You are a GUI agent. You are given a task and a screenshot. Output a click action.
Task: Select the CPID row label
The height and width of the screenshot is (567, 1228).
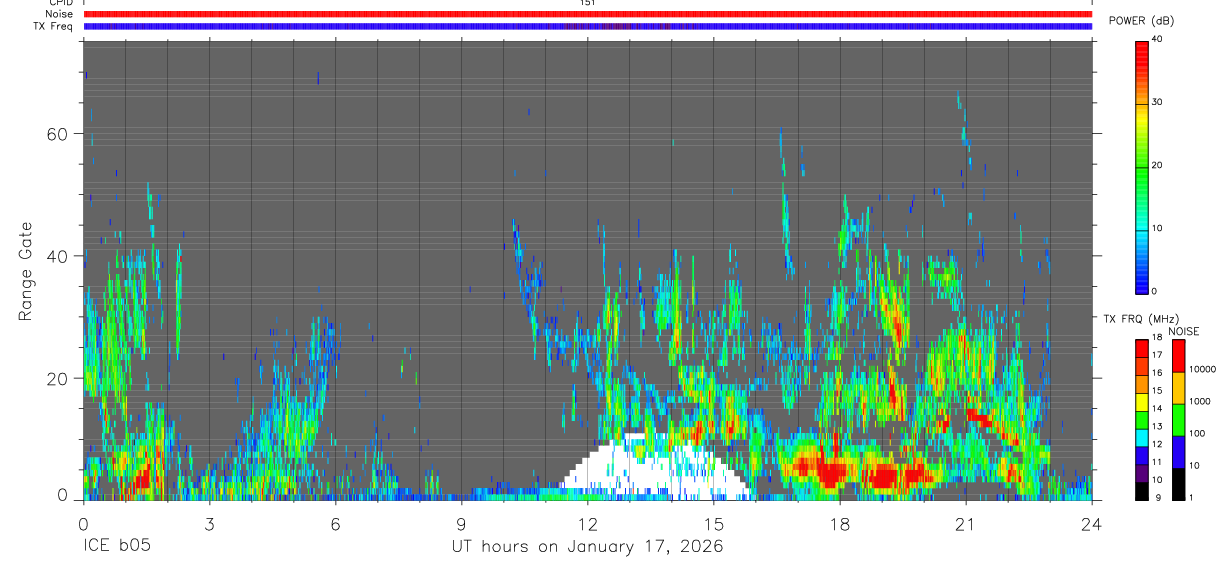point(60,3)
